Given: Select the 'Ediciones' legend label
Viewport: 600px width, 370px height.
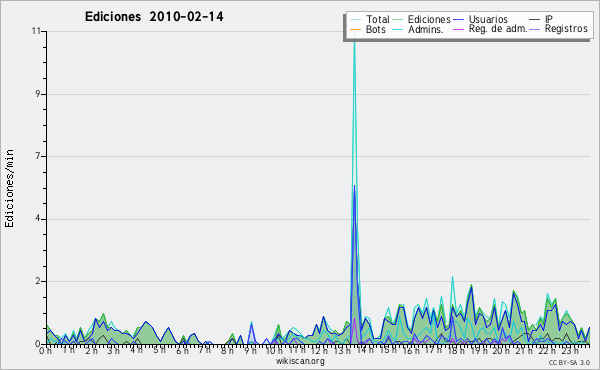Looking at the screenshot, I should point(429,19).
